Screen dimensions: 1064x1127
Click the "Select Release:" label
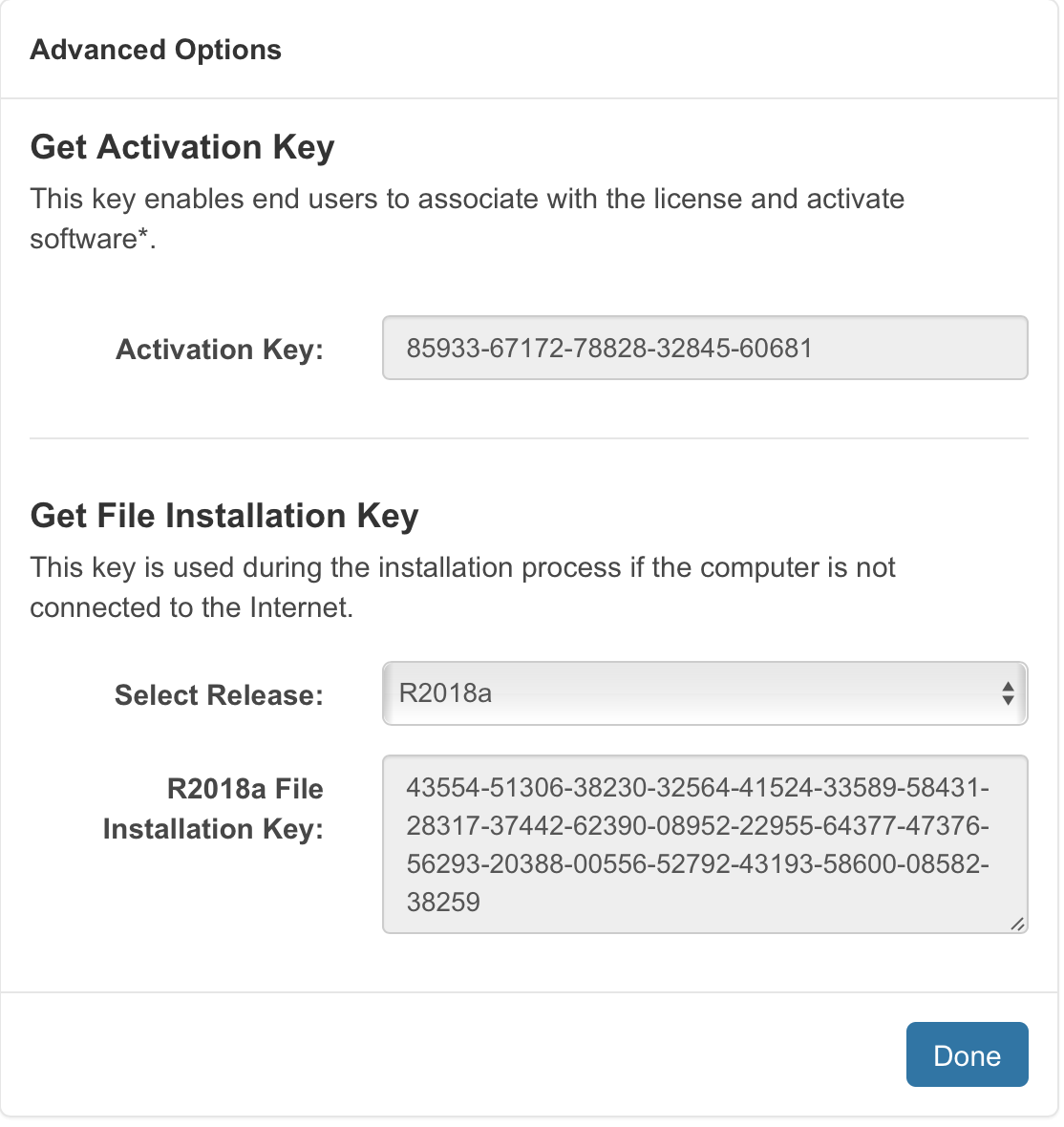coord(219,695)
